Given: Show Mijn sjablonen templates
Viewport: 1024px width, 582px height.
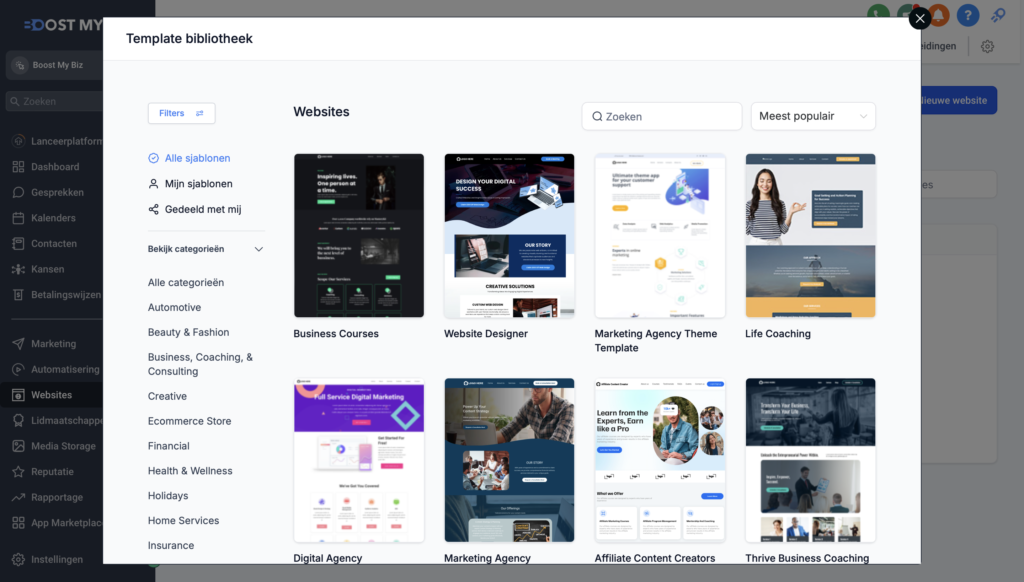Looking at the screenshot, I should tap(198, 184).
